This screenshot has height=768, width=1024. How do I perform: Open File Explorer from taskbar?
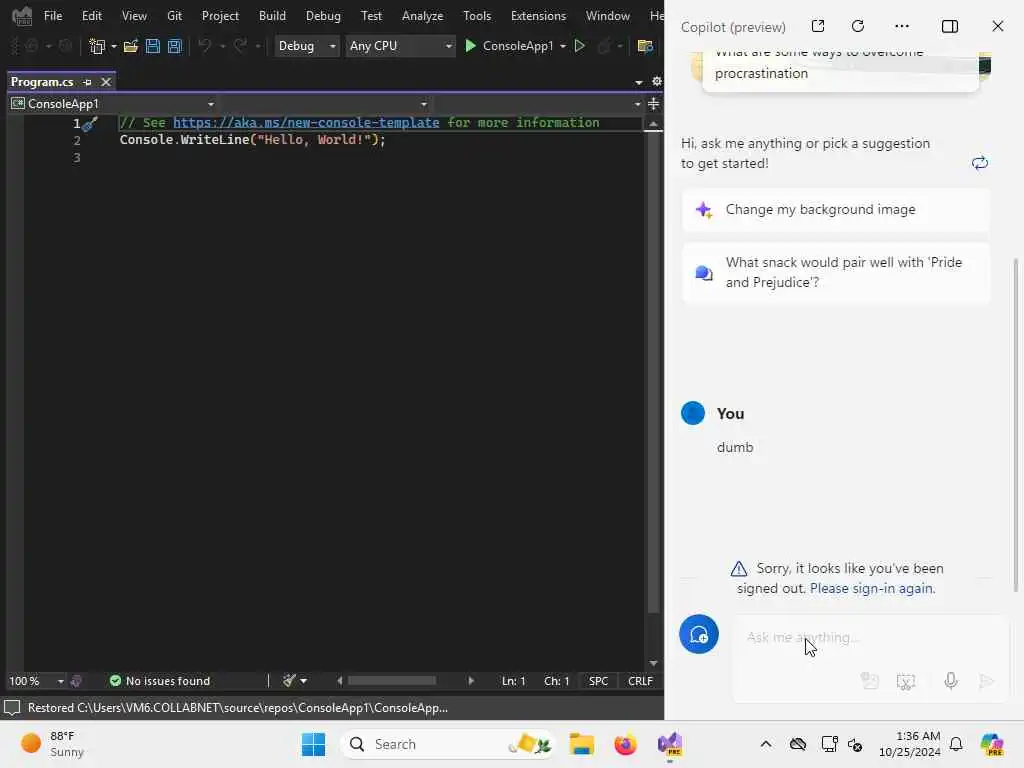pyautogui.click(x=581, y=744)
